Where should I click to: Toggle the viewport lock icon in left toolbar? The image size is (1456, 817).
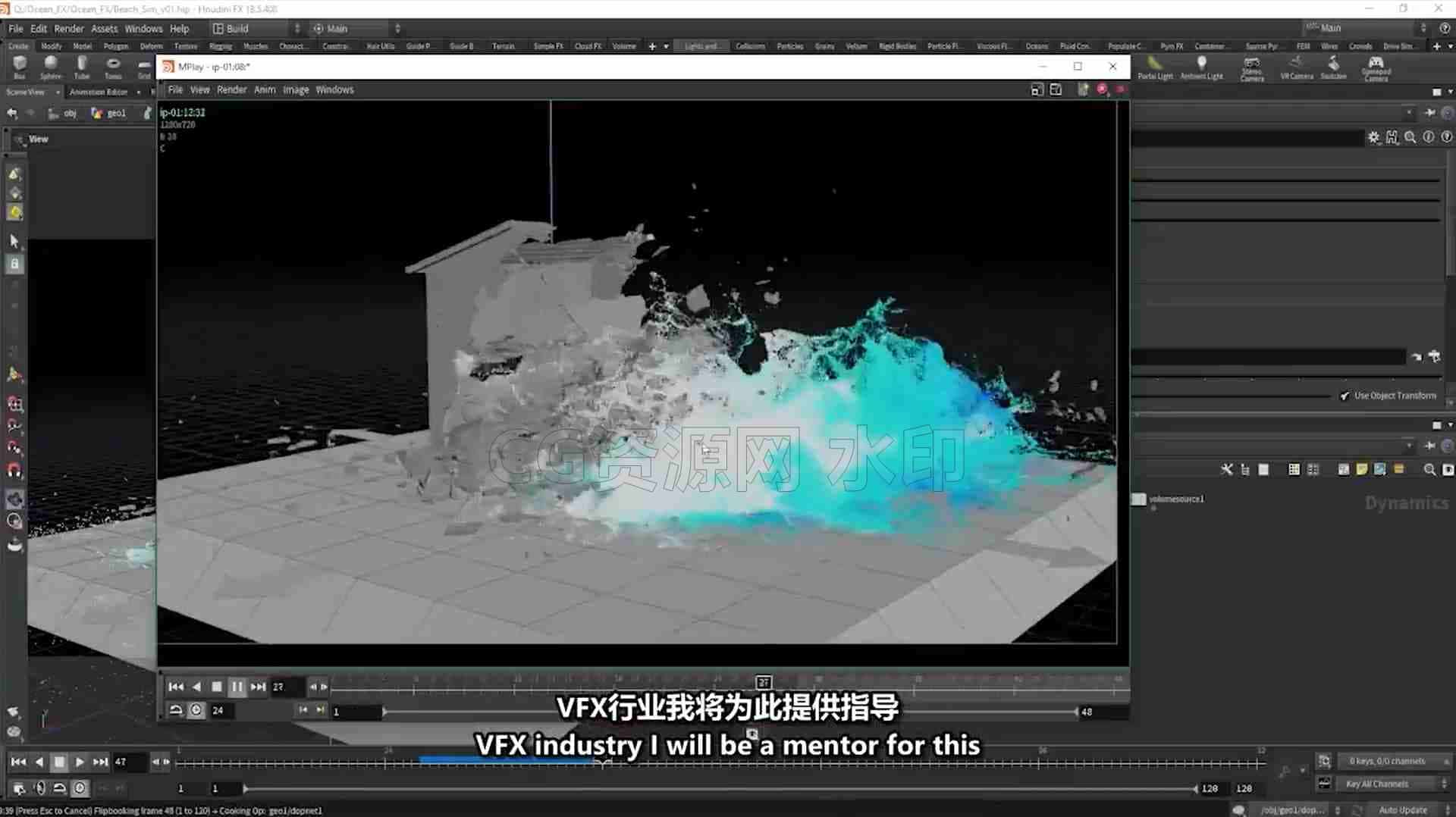pos(14,264)
